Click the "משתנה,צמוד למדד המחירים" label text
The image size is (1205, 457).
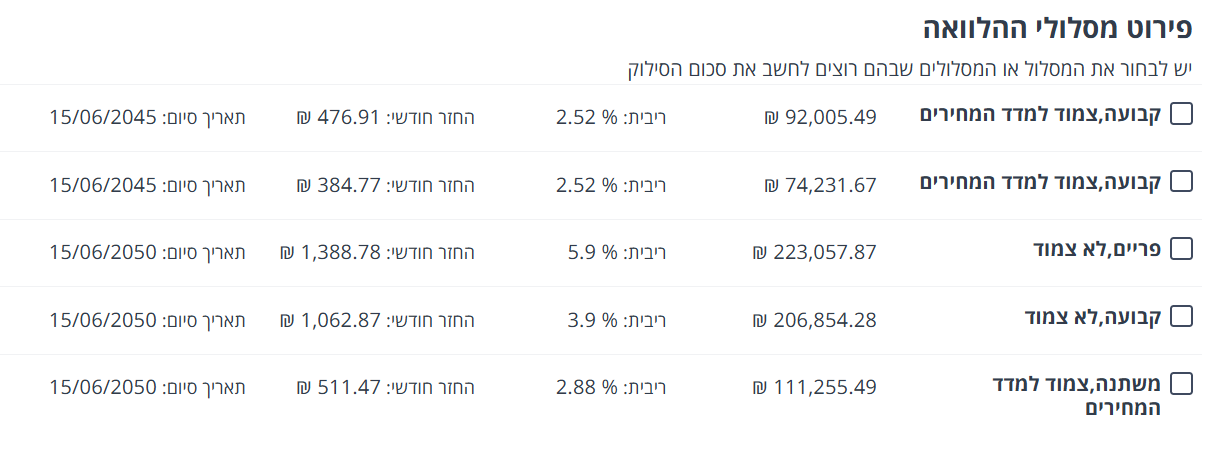pyautogui.click(x=1076, y=396)
